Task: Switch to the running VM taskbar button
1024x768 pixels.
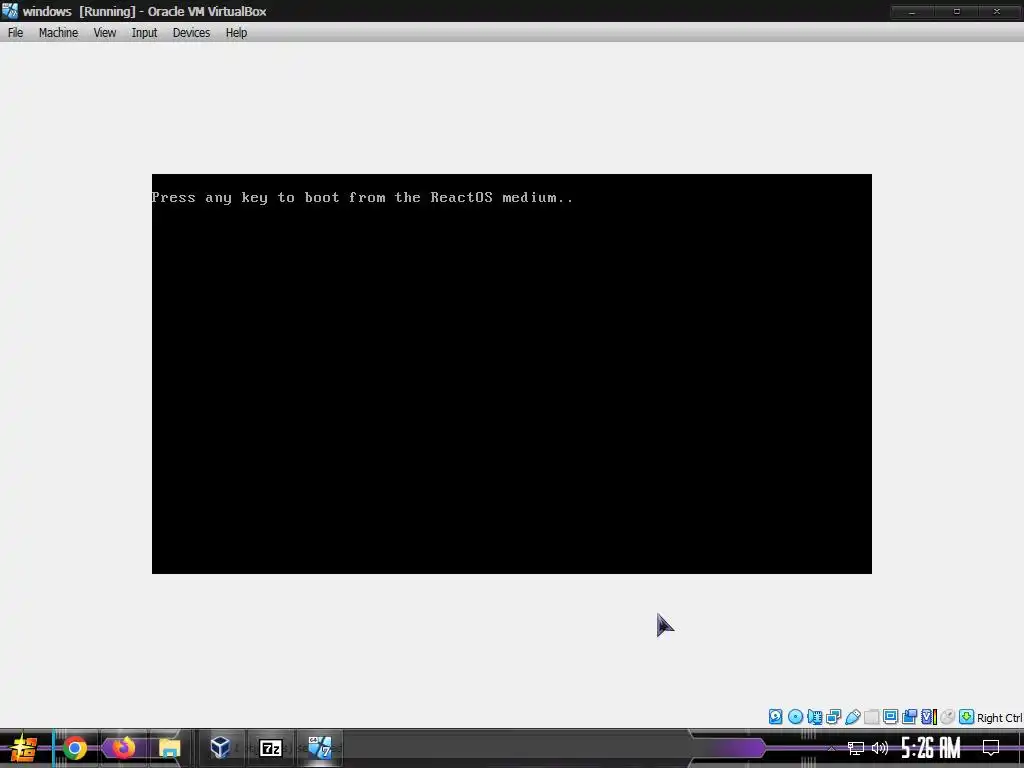Action: 320,748
